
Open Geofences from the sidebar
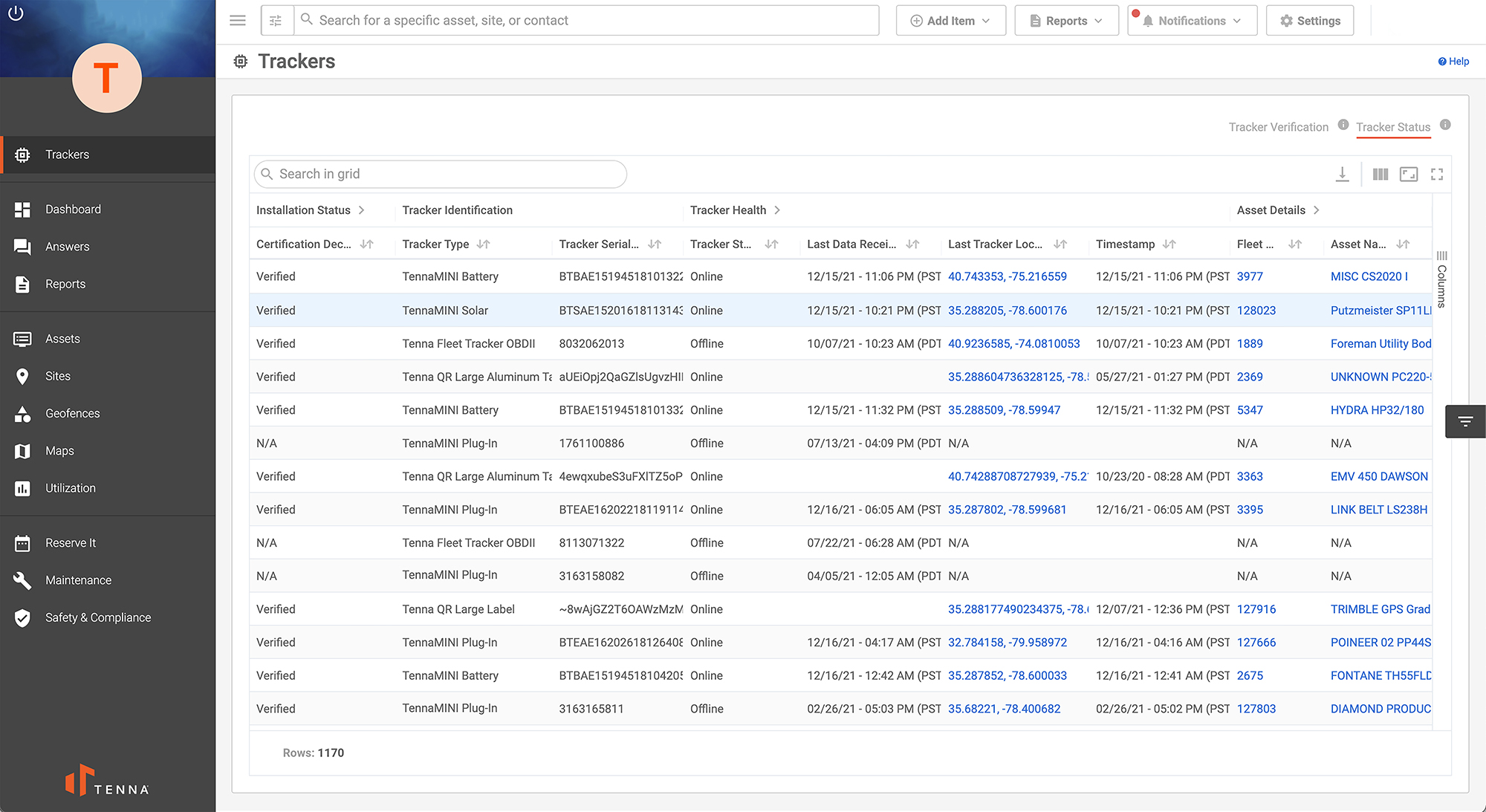tap(72, 413)
